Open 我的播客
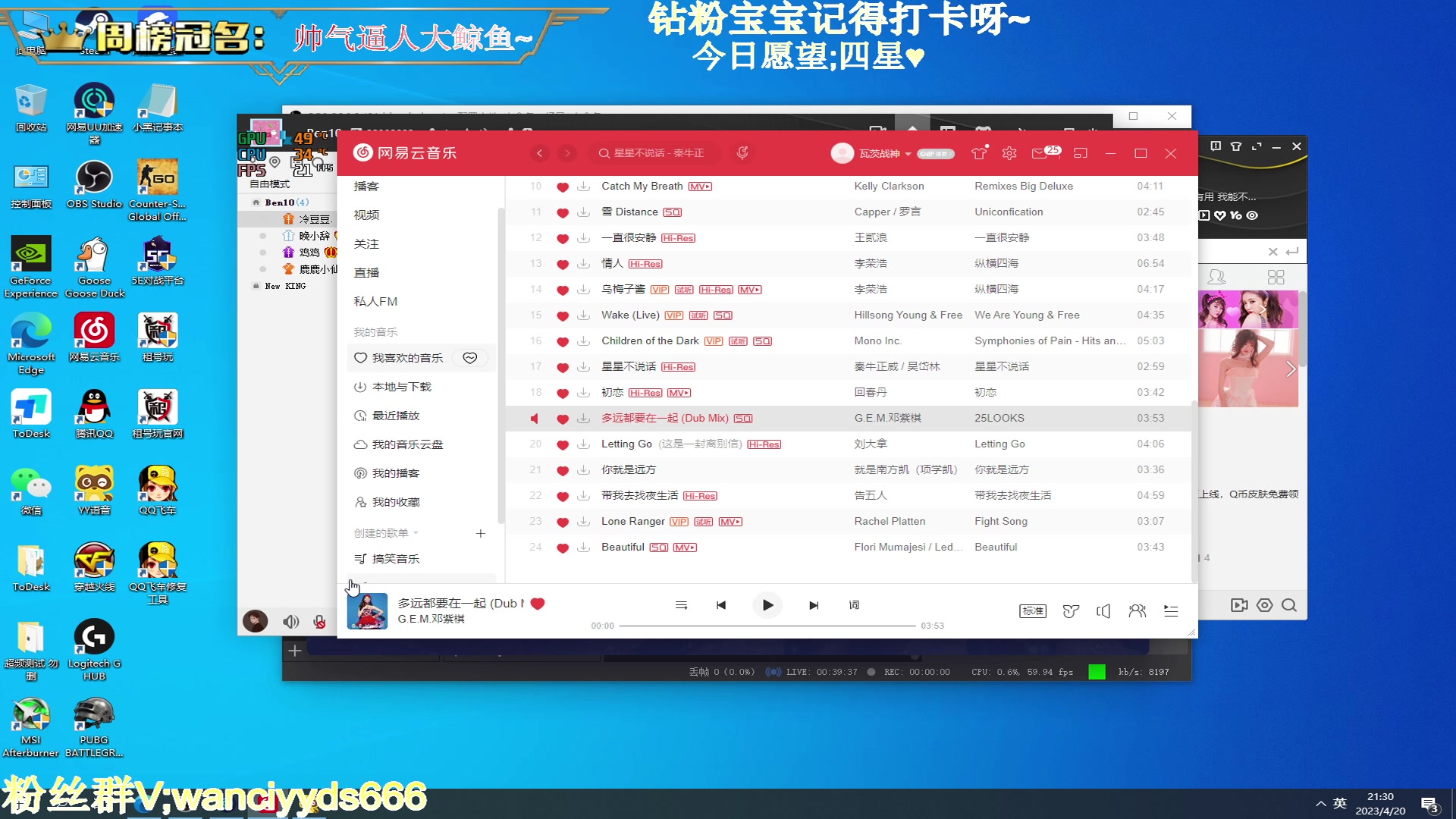Image resolution: width=1456 pixels, height=819 pixels. pos(396,473)
